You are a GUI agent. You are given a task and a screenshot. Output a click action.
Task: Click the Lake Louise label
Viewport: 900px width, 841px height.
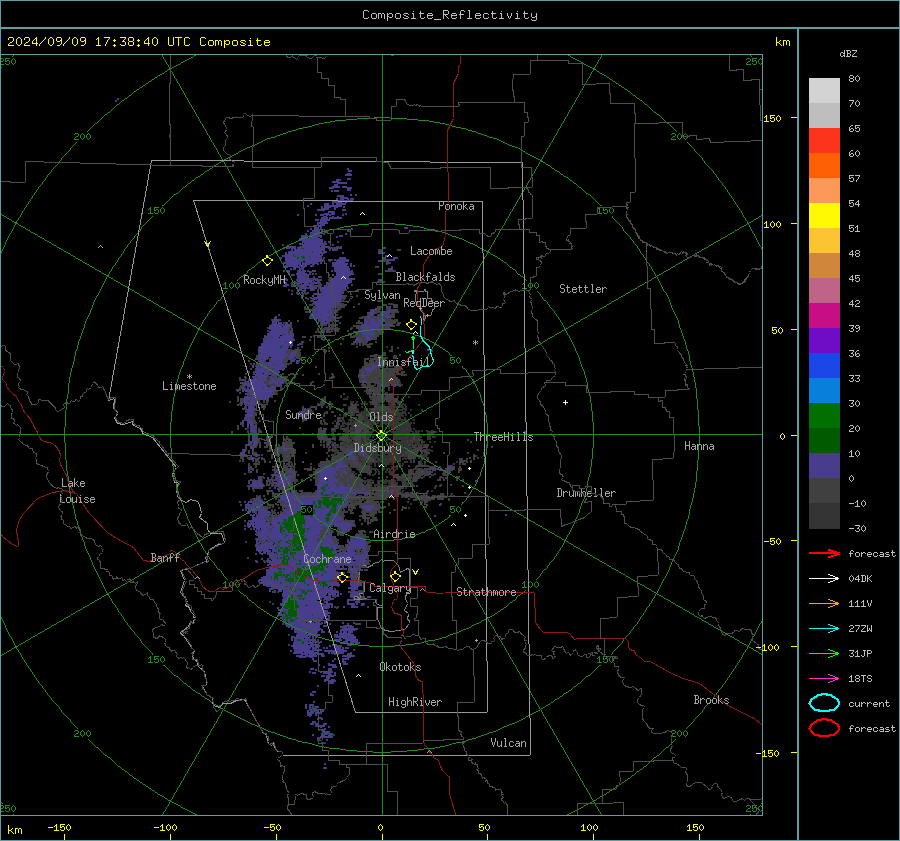pos(77,491)
